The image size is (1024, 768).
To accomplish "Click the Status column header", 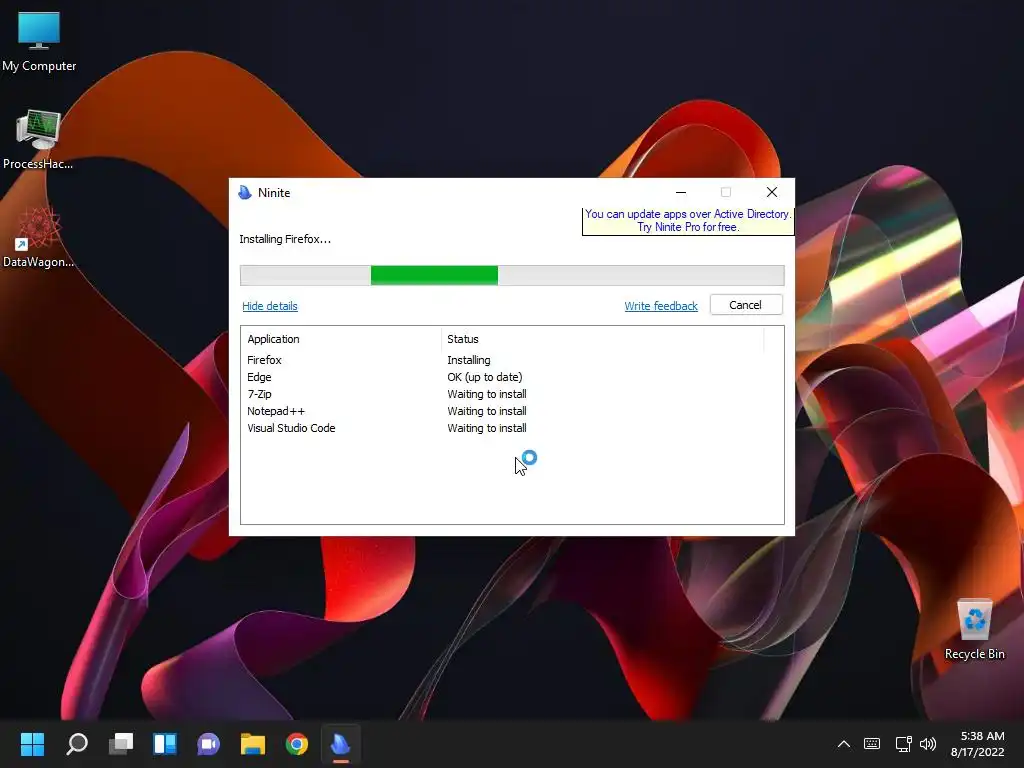I will tap(602, 339).
